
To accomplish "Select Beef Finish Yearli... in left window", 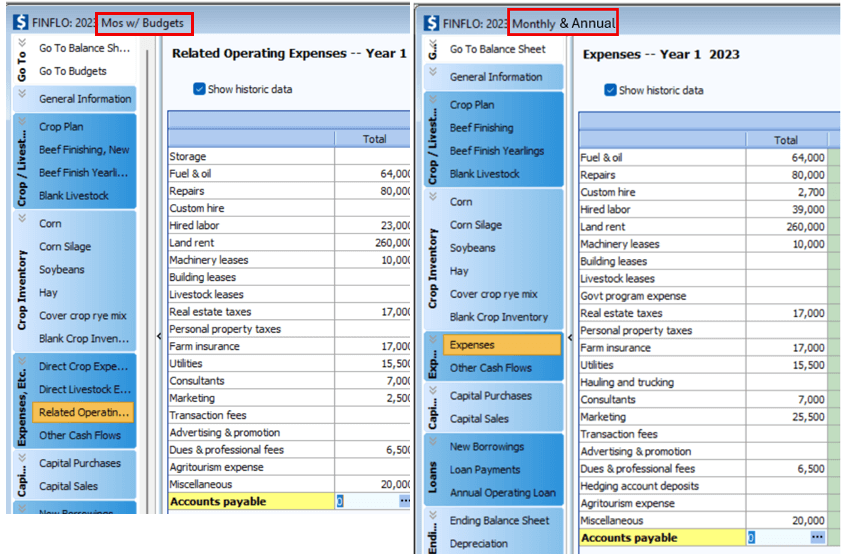I will pyautogui.click(x=83, y=172).
